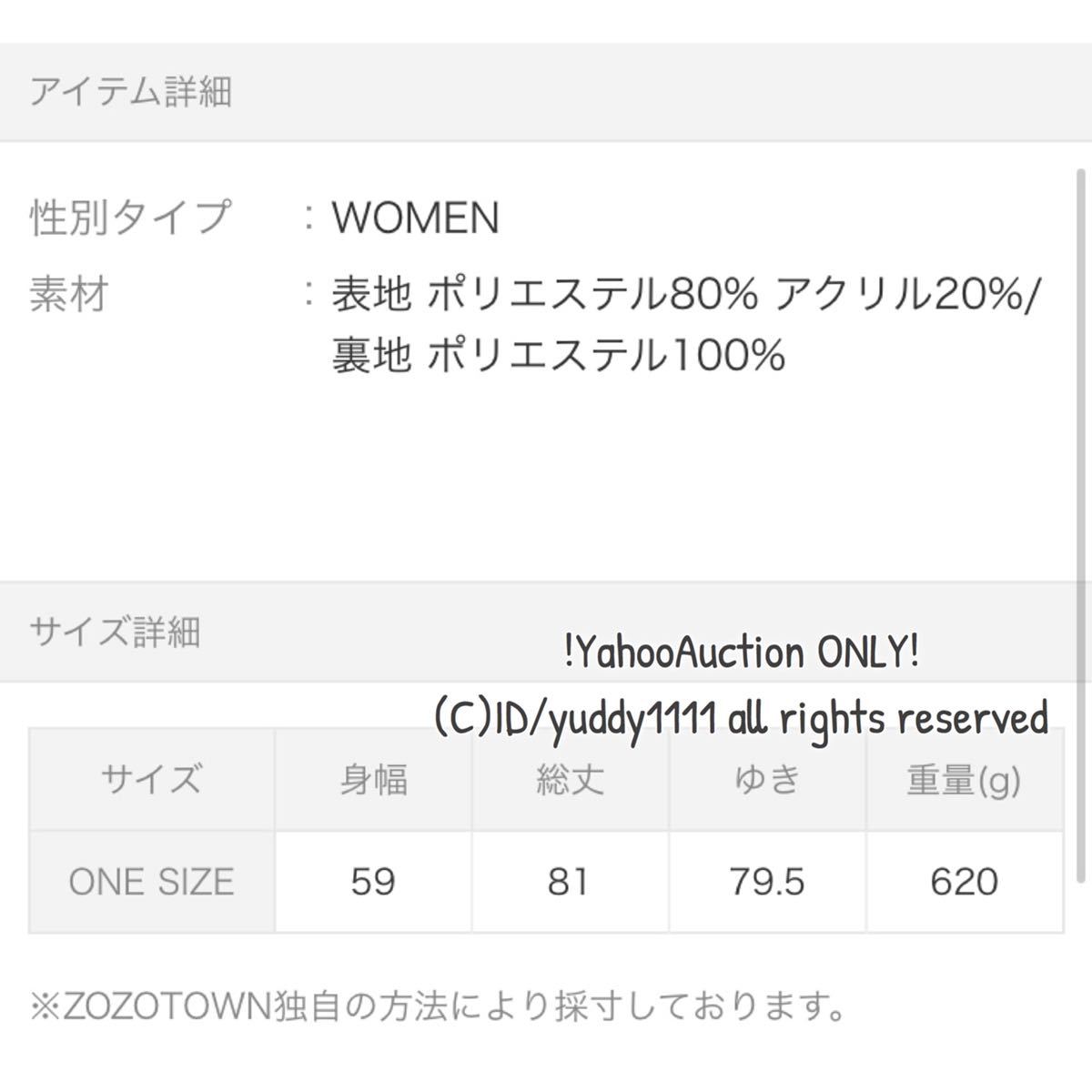Click the サイズ column header
This screenshot has width=1092, height=1092.
tap(151, 780)
